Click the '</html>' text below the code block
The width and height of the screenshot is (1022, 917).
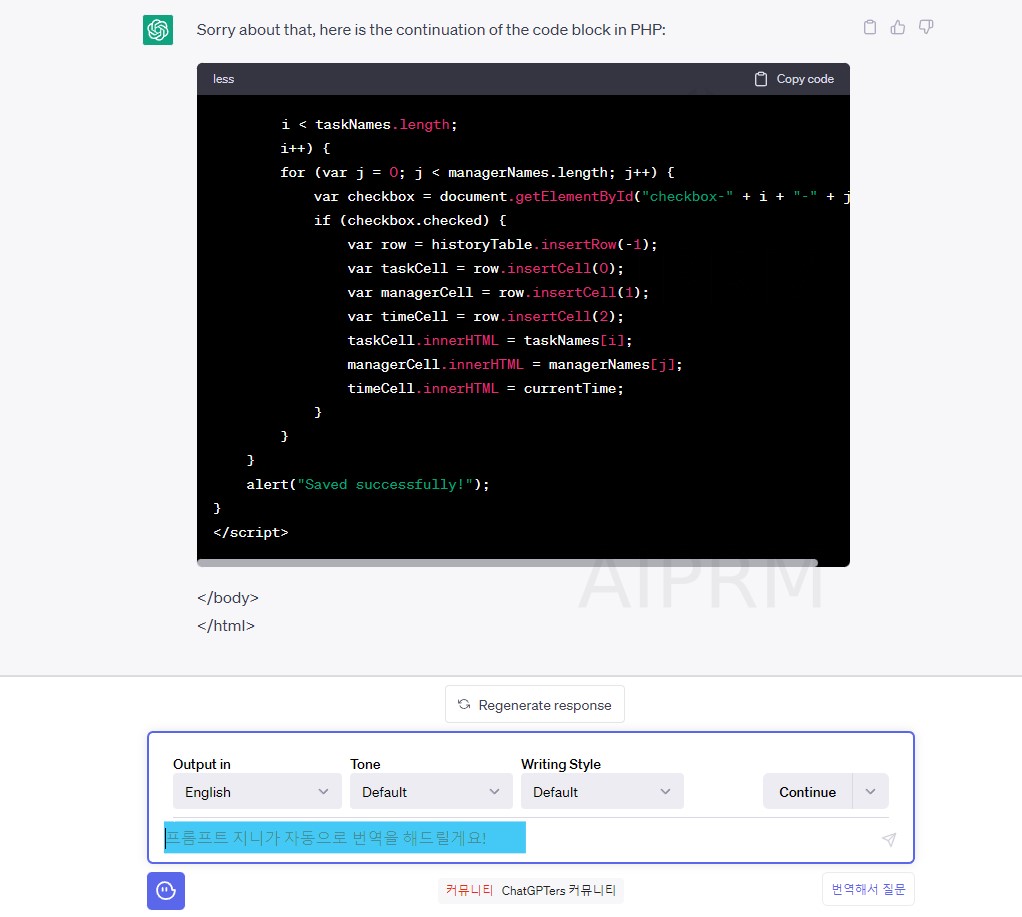pyautogui.click(x=226, y=626)
